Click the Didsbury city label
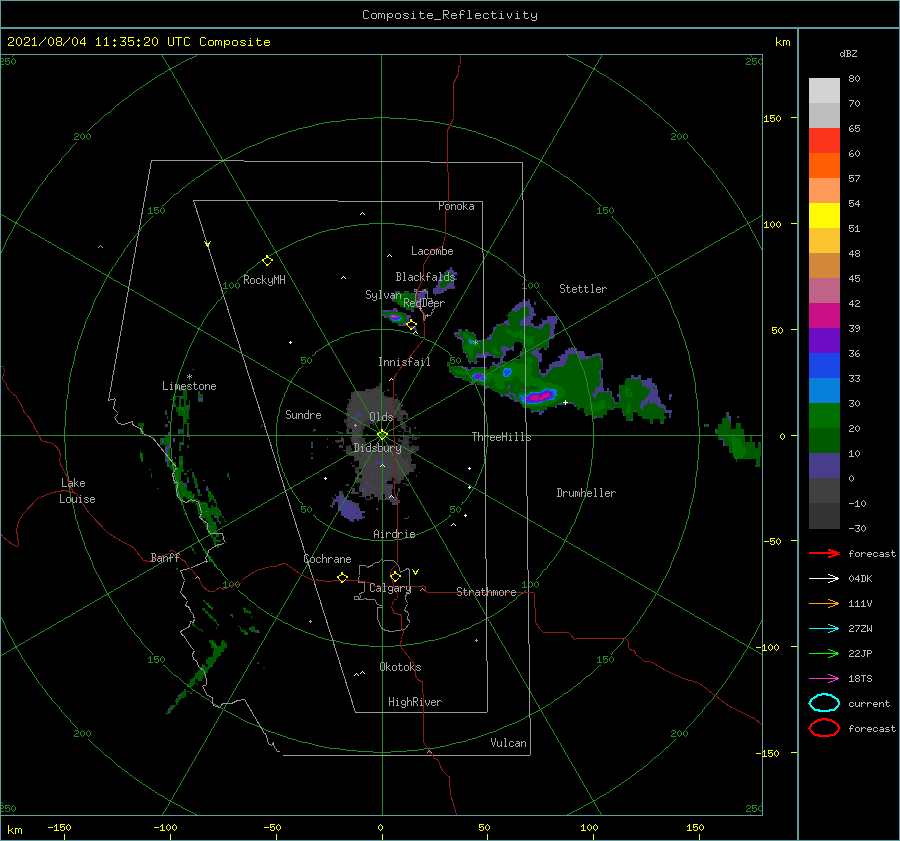900x841 pixels. click(x=378, y=448)
